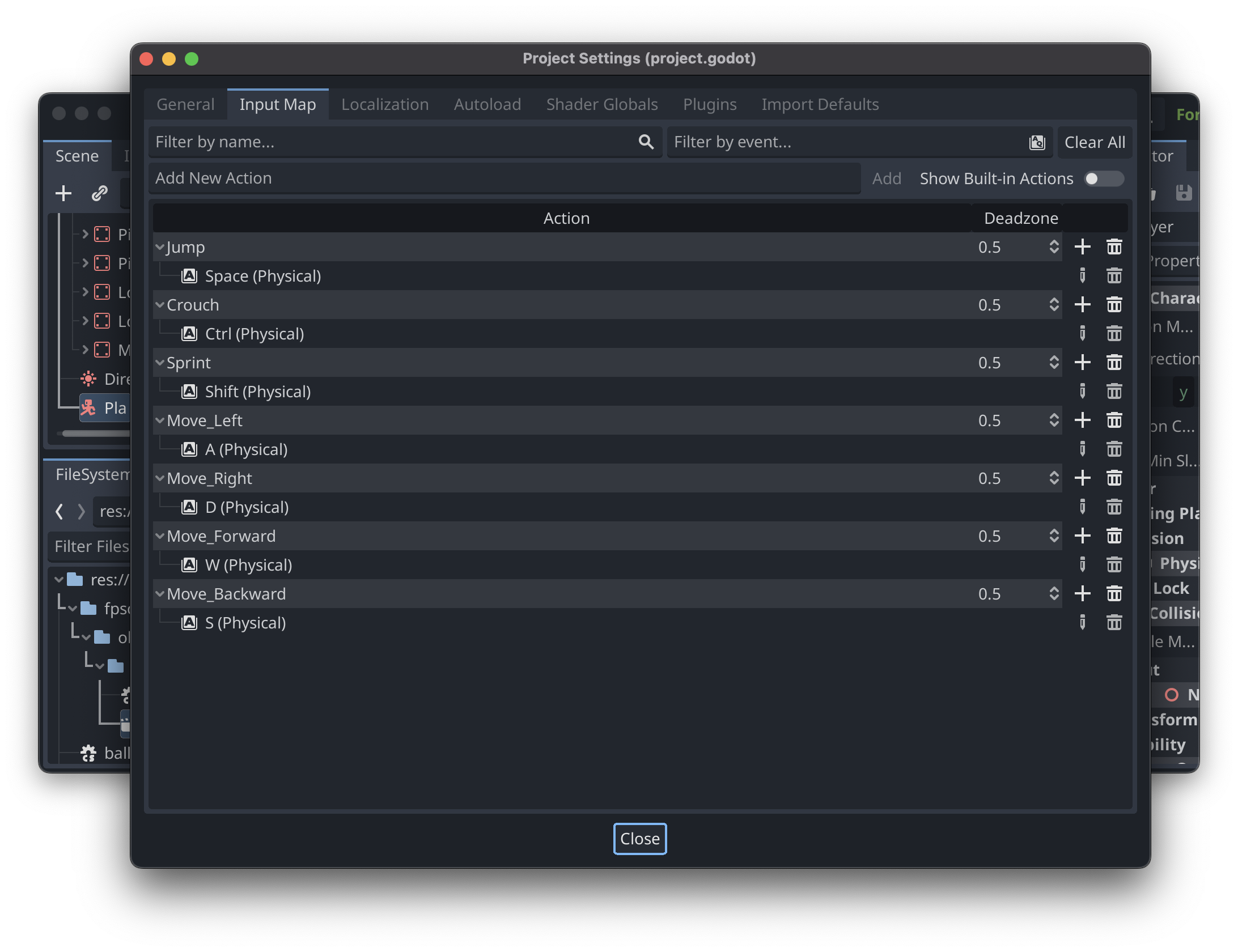This screenshot has width=1238, height=952.
Task: Collapse the Jump action row
Action: click(x=159, y=247)
